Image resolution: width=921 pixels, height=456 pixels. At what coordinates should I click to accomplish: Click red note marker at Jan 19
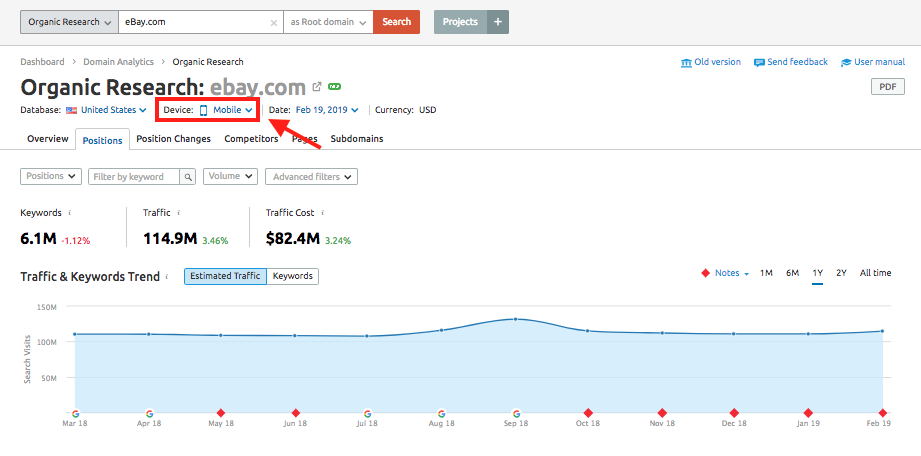(x=808, y=413)
